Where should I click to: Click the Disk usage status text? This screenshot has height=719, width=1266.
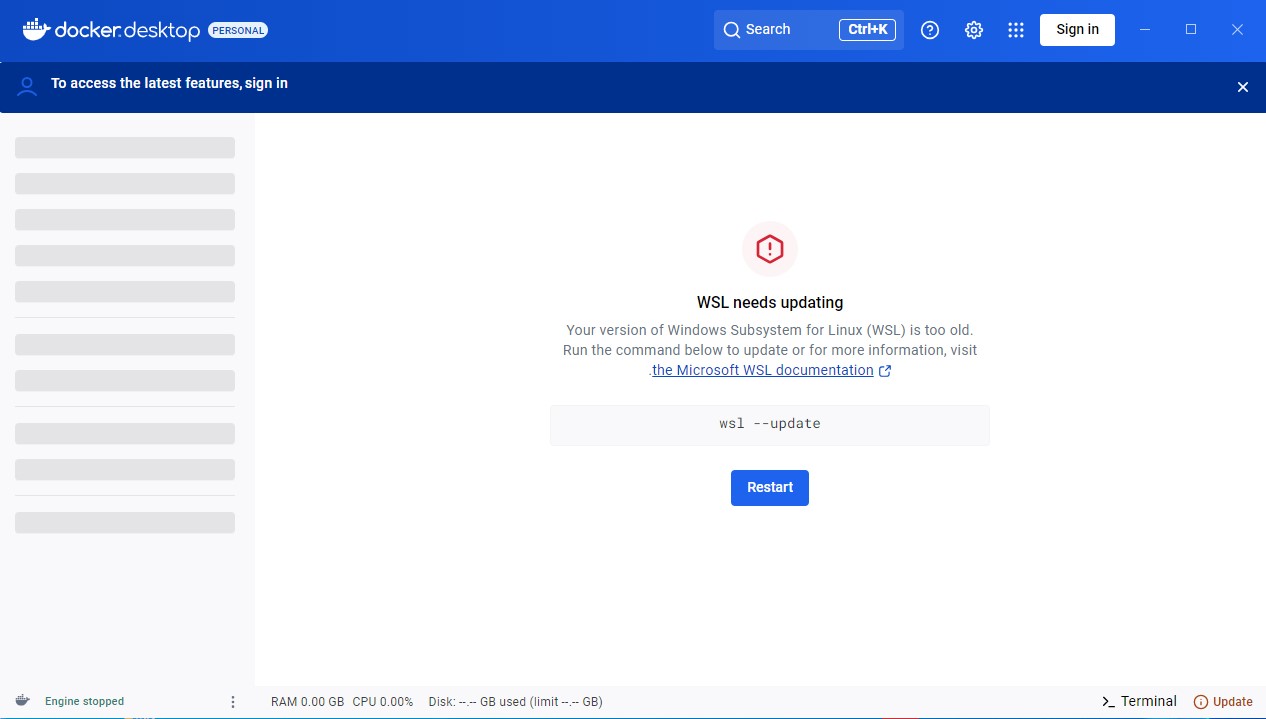coord(515,702)
